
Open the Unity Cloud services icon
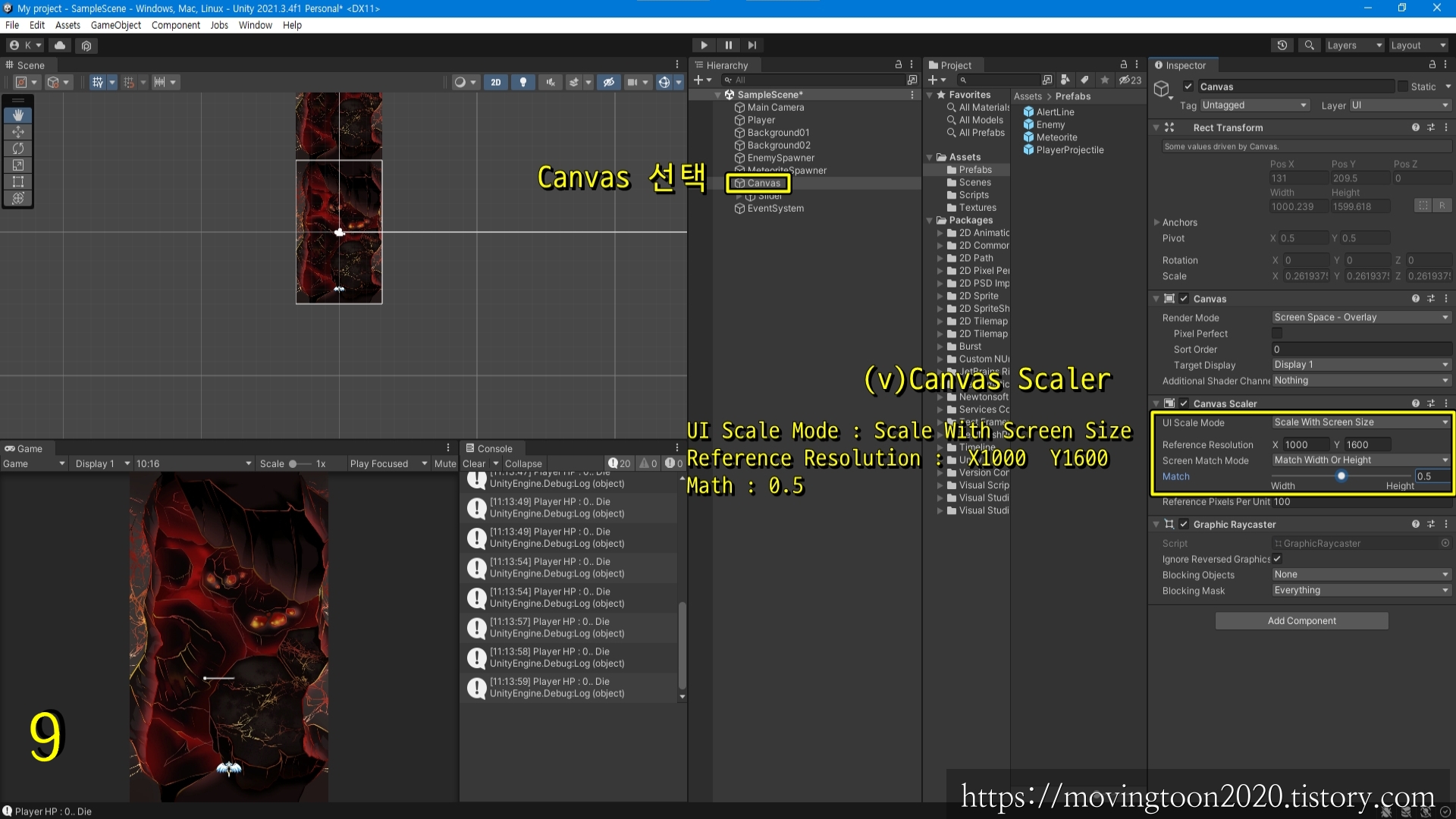click(x=60, y=45)
